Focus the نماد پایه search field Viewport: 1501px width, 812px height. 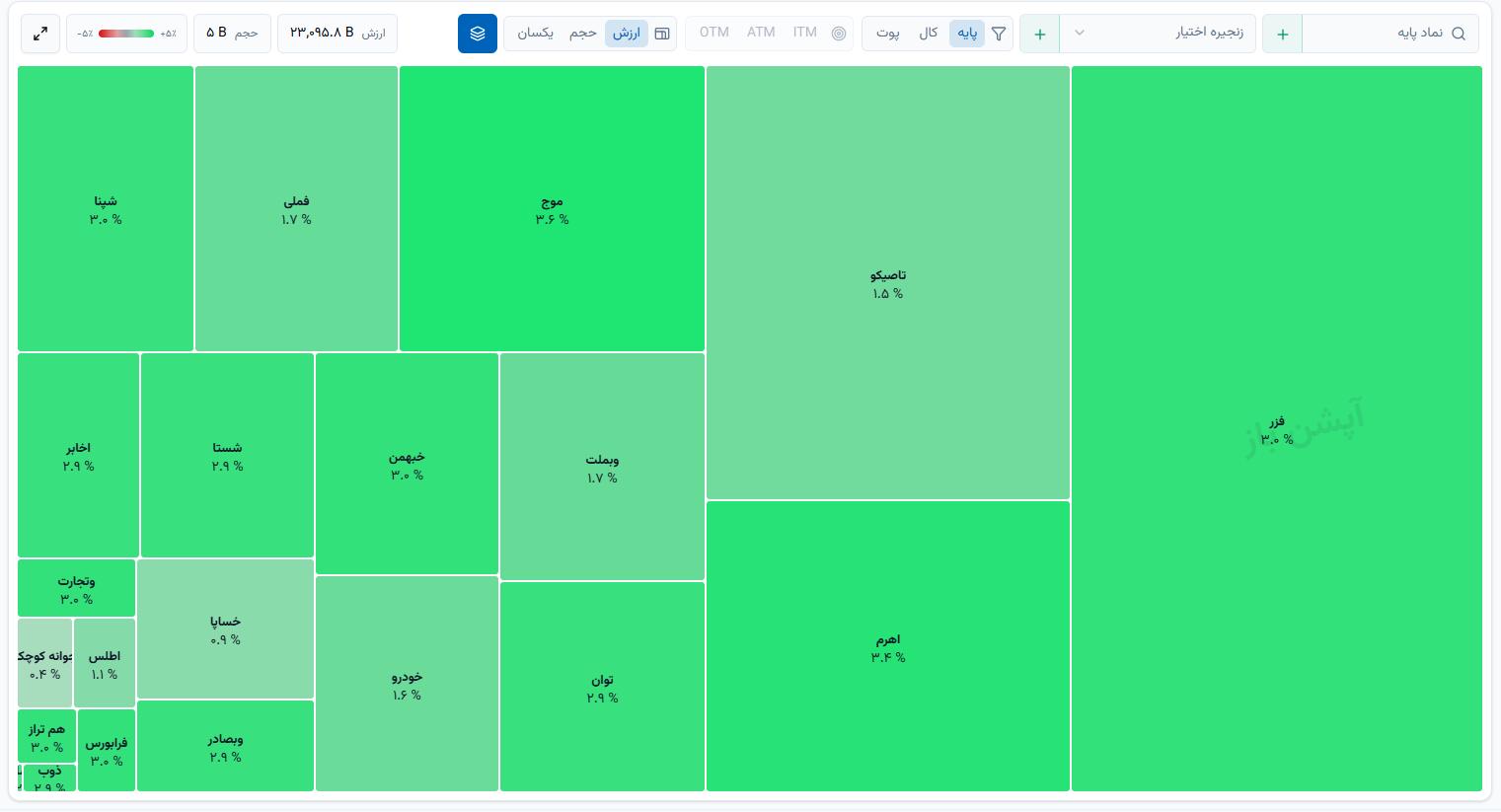(x=1390, y=34)
